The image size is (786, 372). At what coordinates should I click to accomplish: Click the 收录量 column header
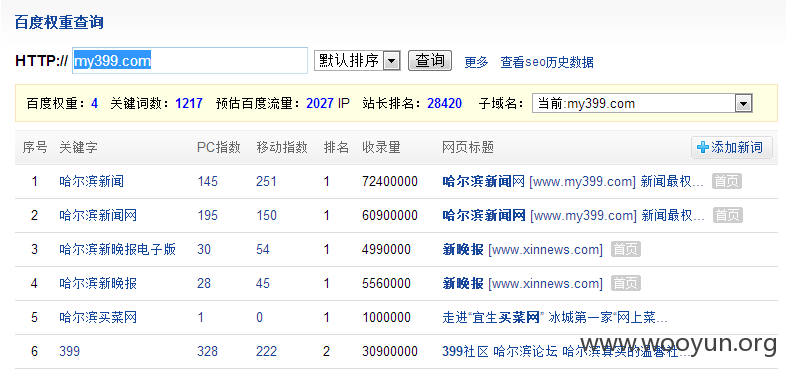381,147
